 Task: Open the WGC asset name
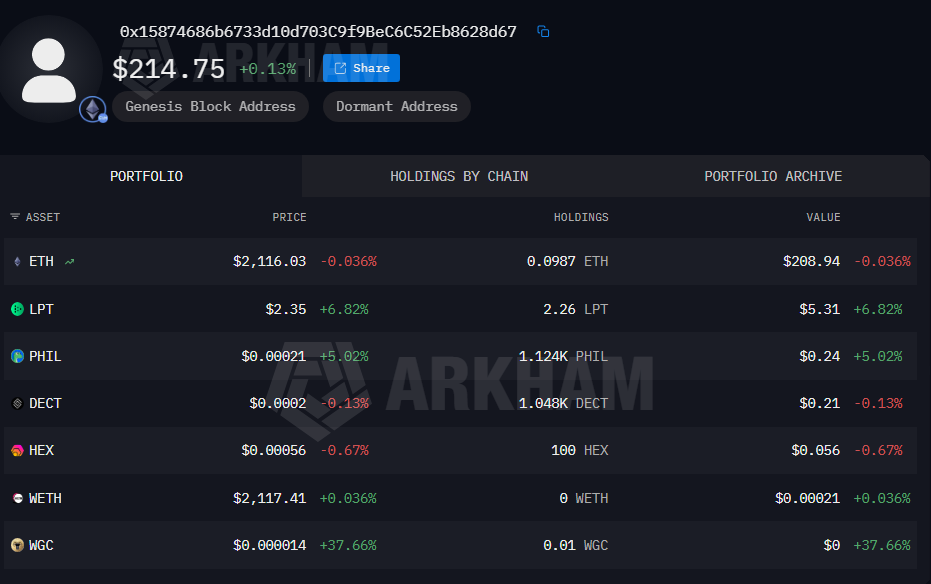click(42, 545)
